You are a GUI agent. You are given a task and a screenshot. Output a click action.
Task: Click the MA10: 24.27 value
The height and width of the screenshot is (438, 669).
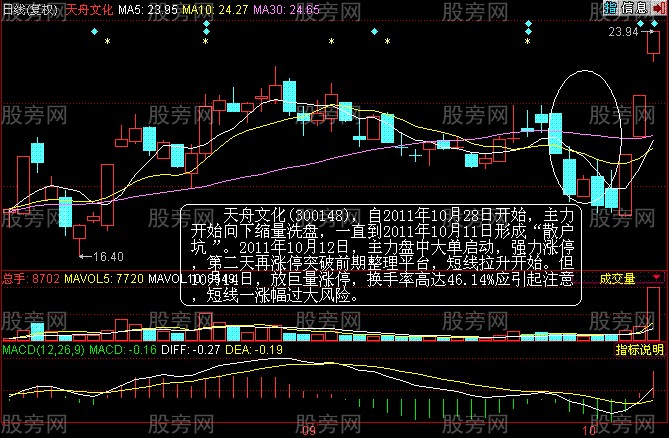click(x=215, y=9)
